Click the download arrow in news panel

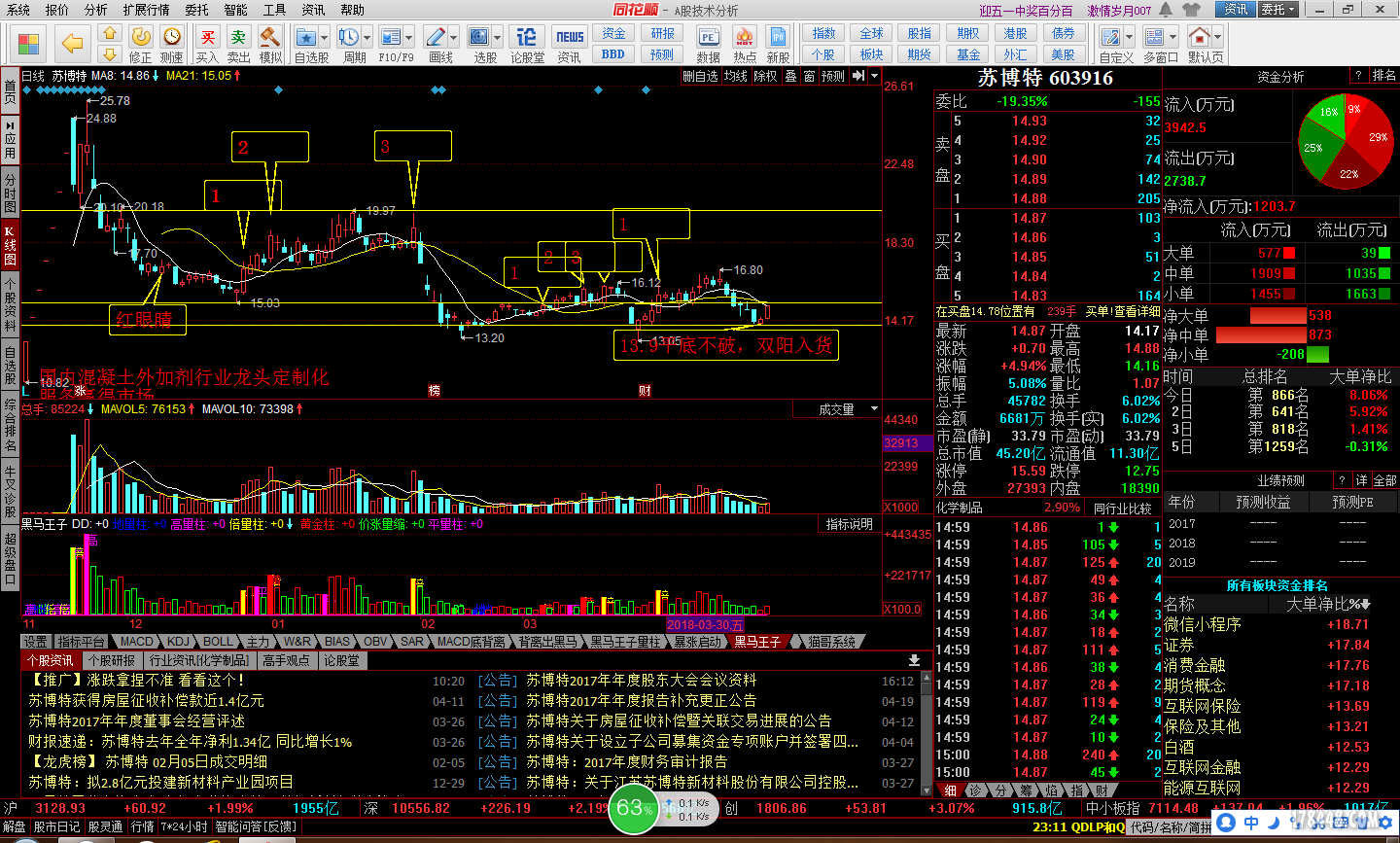click(x=914, y=660)
